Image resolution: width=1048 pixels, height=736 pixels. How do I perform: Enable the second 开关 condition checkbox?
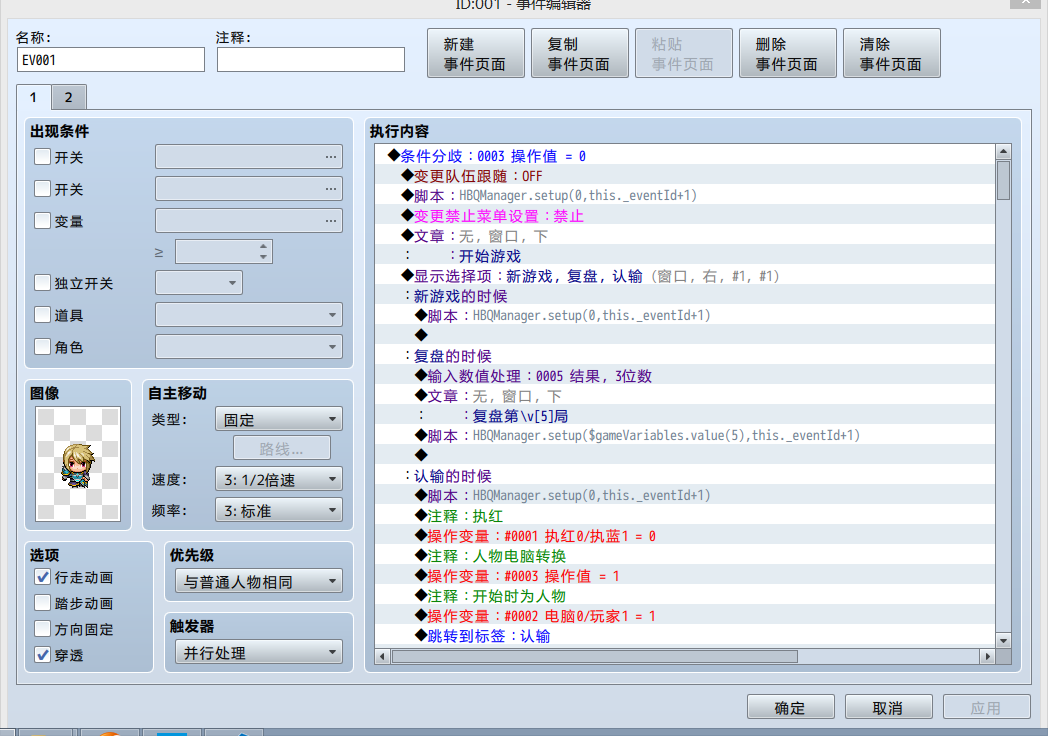42,189
